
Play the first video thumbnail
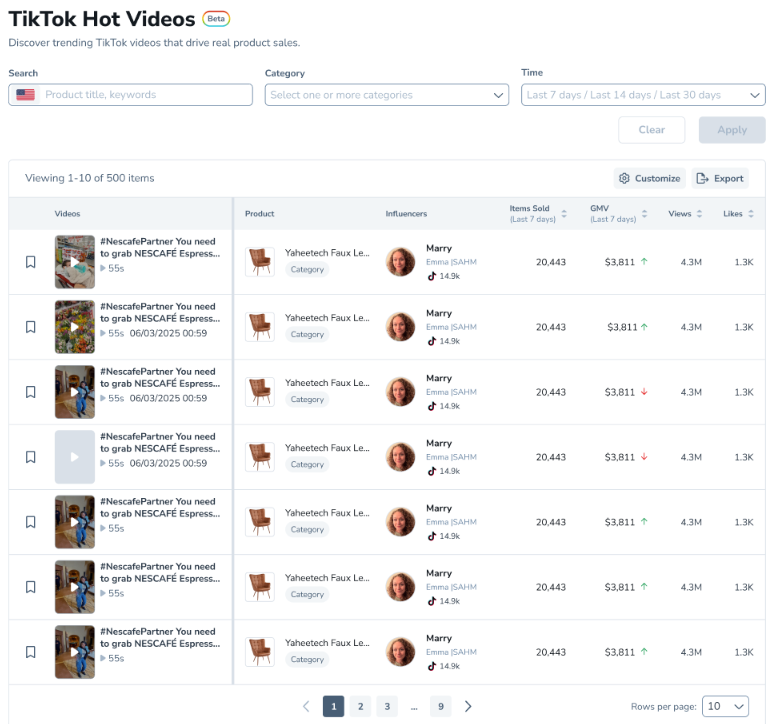pos(75,262)
